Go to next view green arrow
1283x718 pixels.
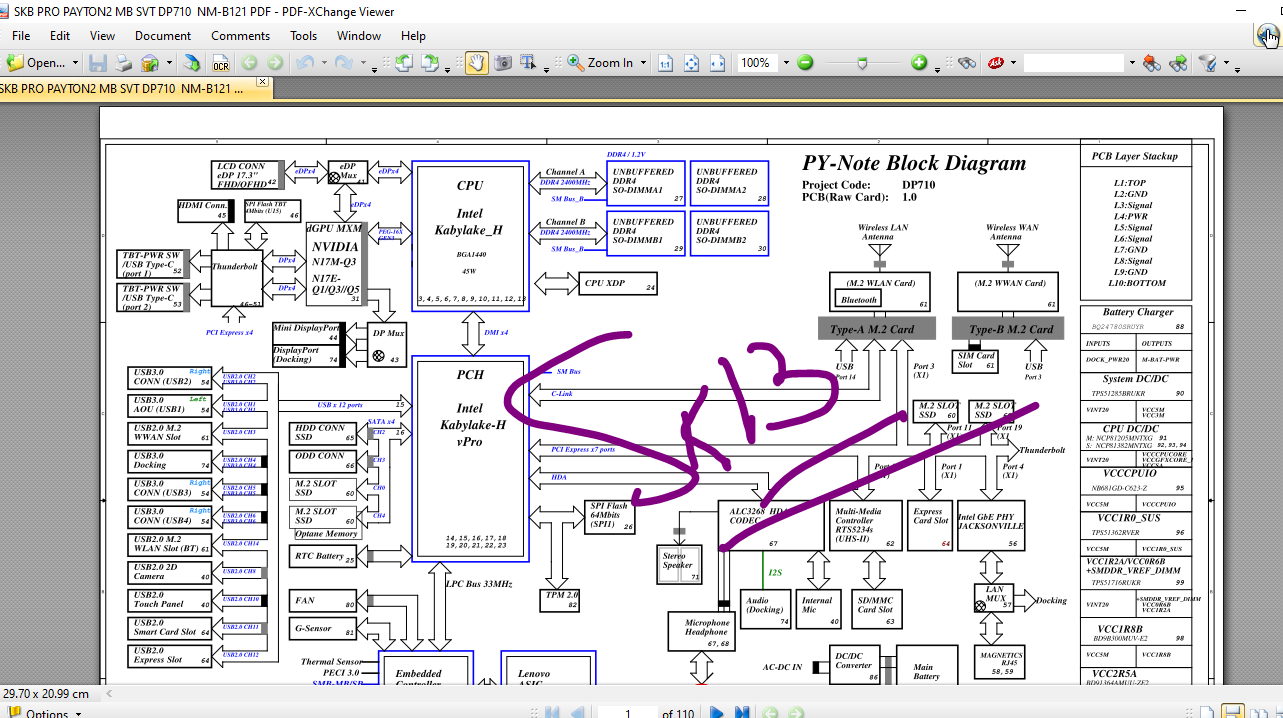tap(274, 63)
